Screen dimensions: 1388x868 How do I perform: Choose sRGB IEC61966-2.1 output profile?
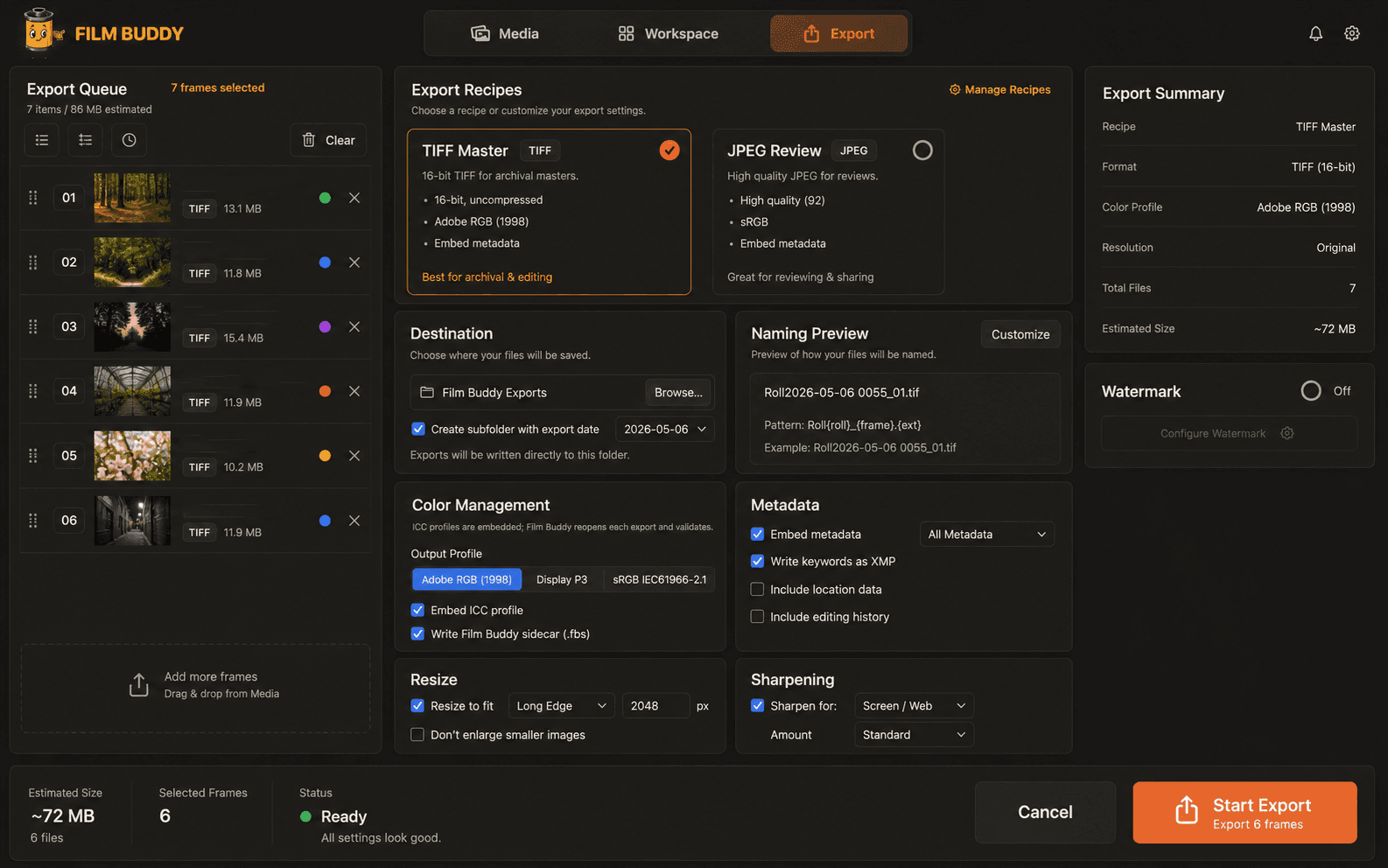pyautogui.click(x=659, y=579)
